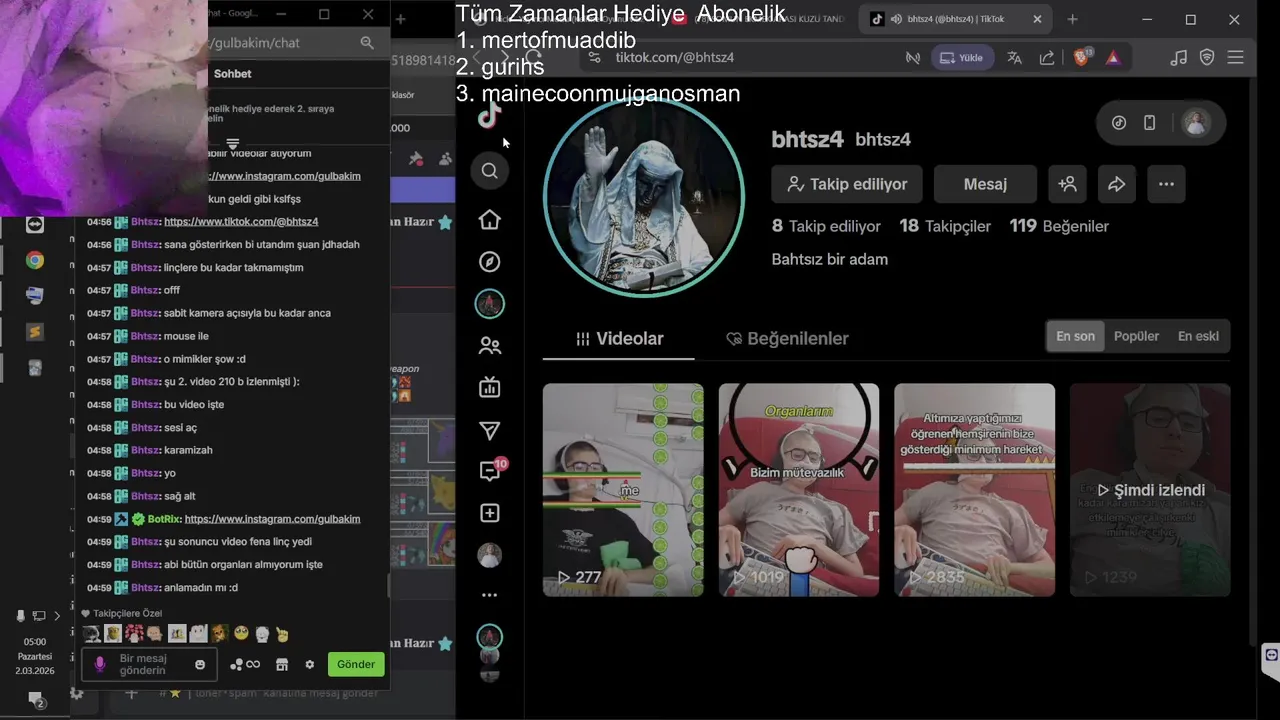
Task: Open the video thumbnail with 277 views
Action: 623,490
